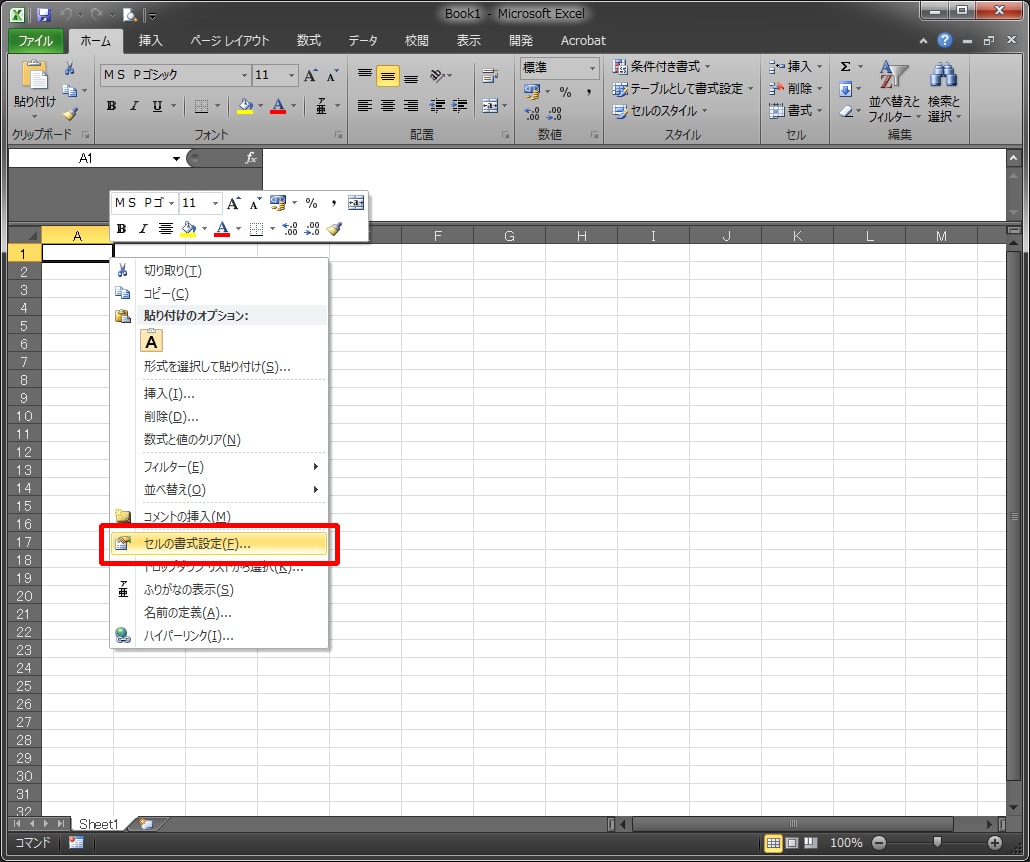Click ribbon percent style button
This screenshot has height=862, width=1030.
565,92
